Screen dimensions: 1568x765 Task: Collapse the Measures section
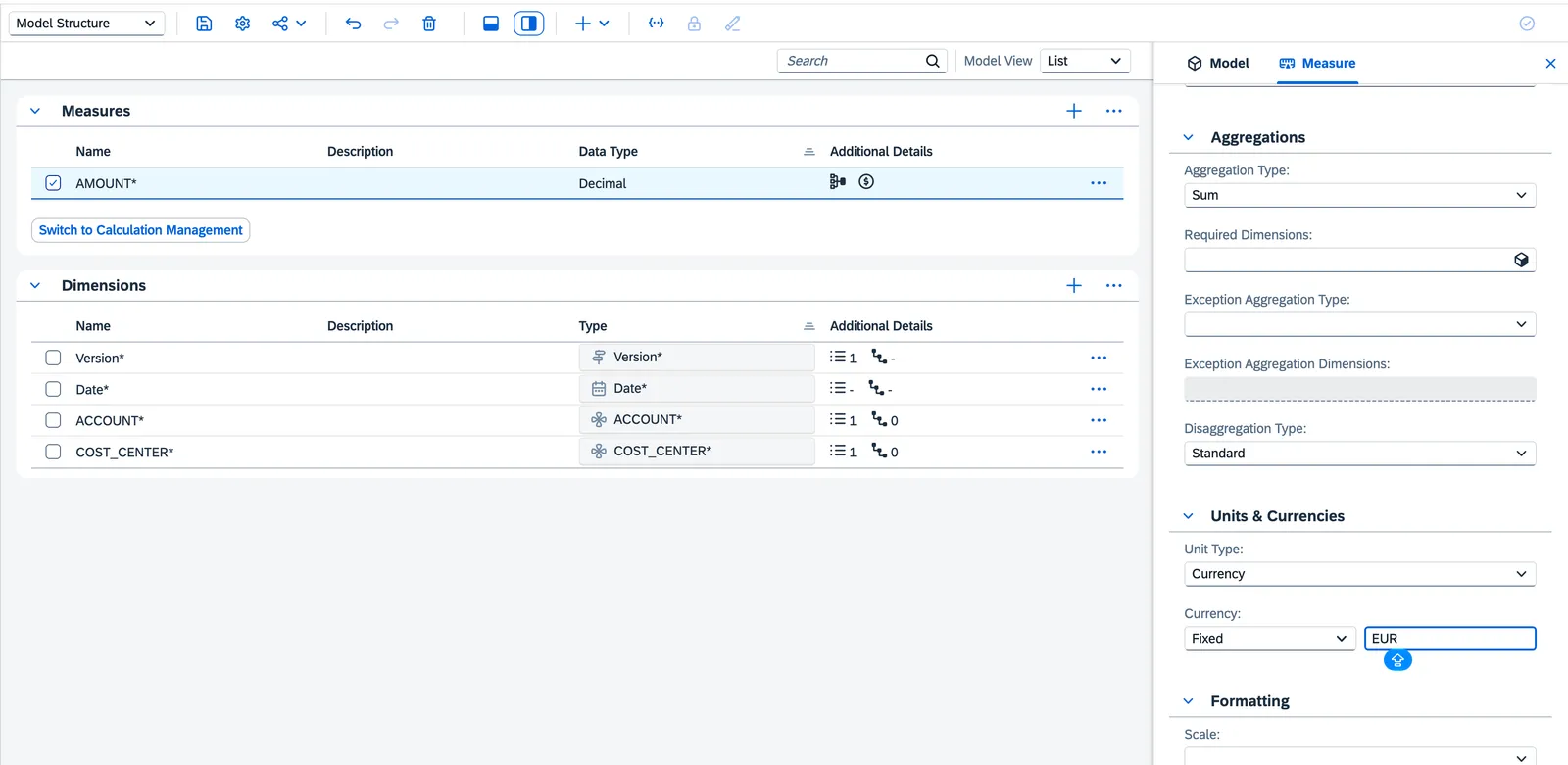click(x=35, y=111)
